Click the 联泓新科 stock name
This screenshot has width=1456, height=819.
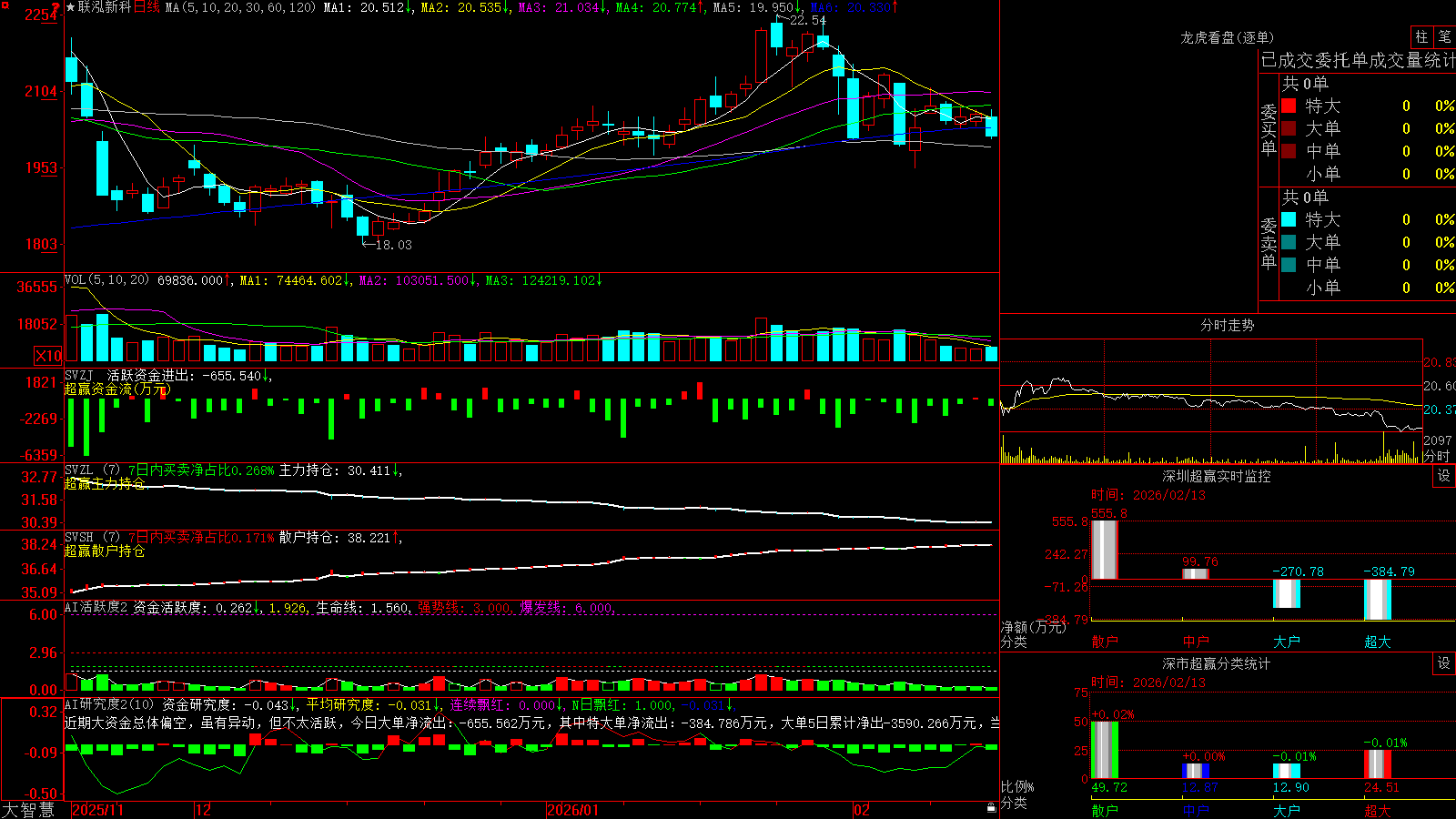point(105,7)
